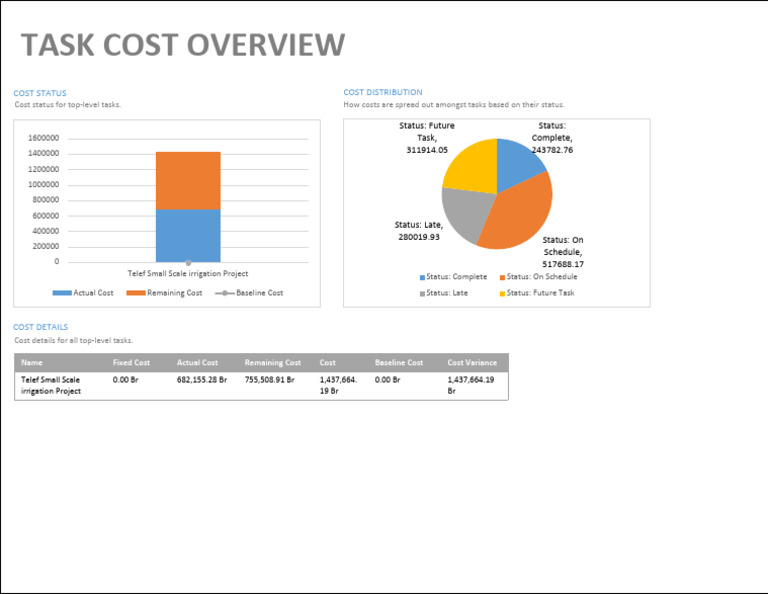Viewport: 768px width, 594px height.
Task: Click the 'Status: Future Task' pie legend entry
Action: click(537, 293)
